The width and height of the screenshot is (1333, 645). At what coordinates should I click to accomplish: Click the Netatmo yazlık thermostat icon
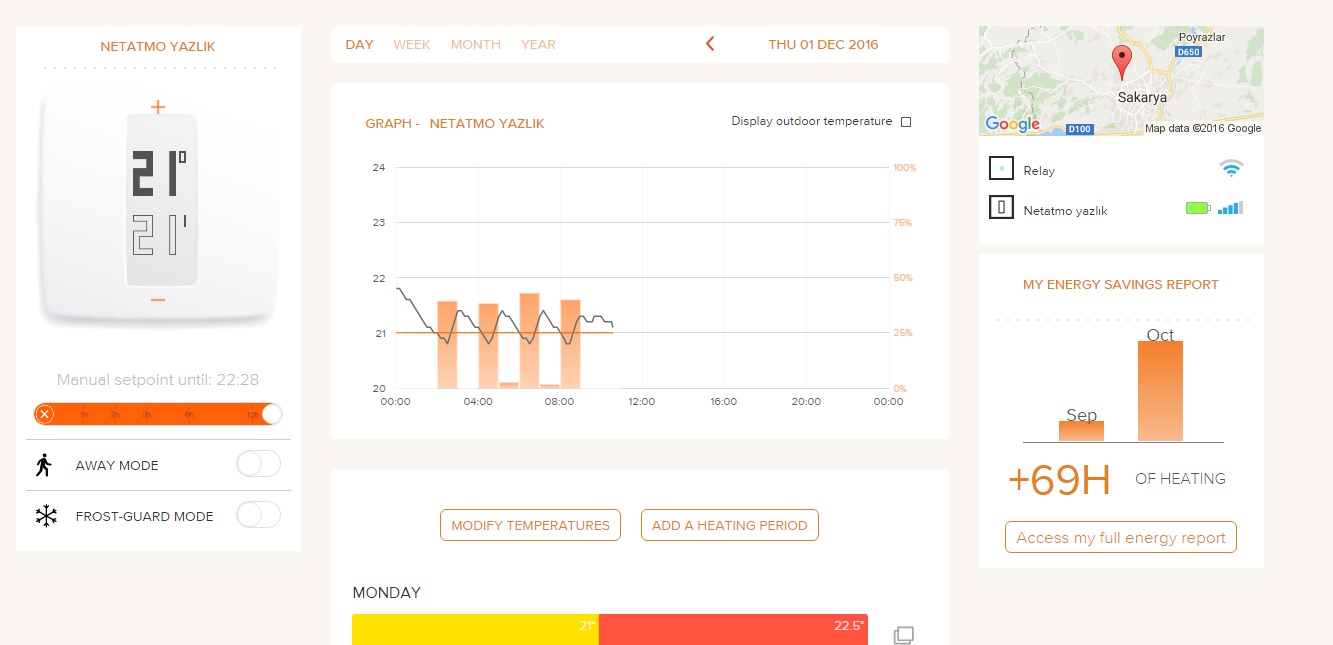pos(1001,208)
